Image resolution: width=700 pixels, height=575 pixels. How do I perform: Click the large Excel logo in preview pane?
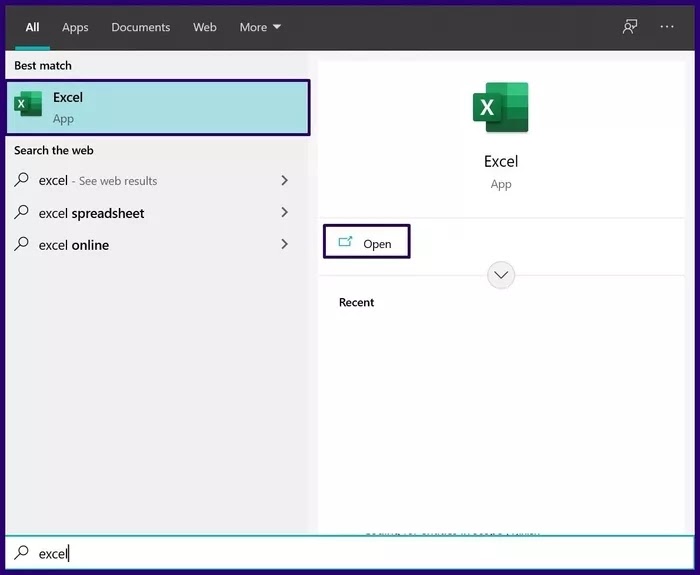(500, 107)
